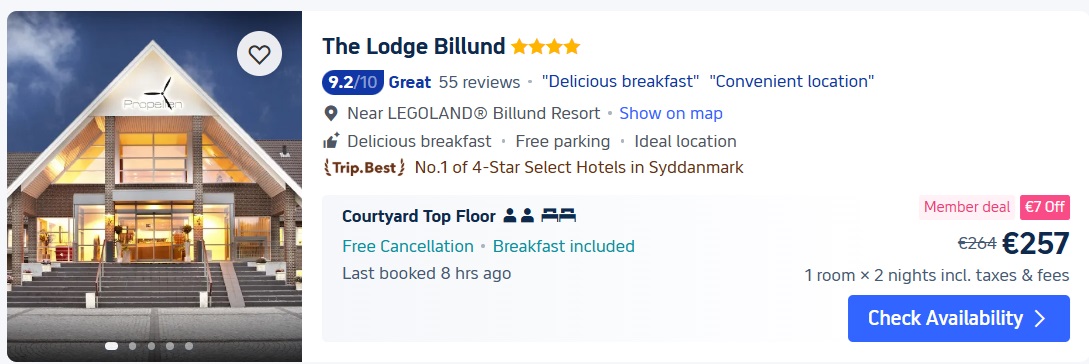Open The Lodge Billund hotel title
This screenshot has height=364, width=1089.
(x=413, y=47)
